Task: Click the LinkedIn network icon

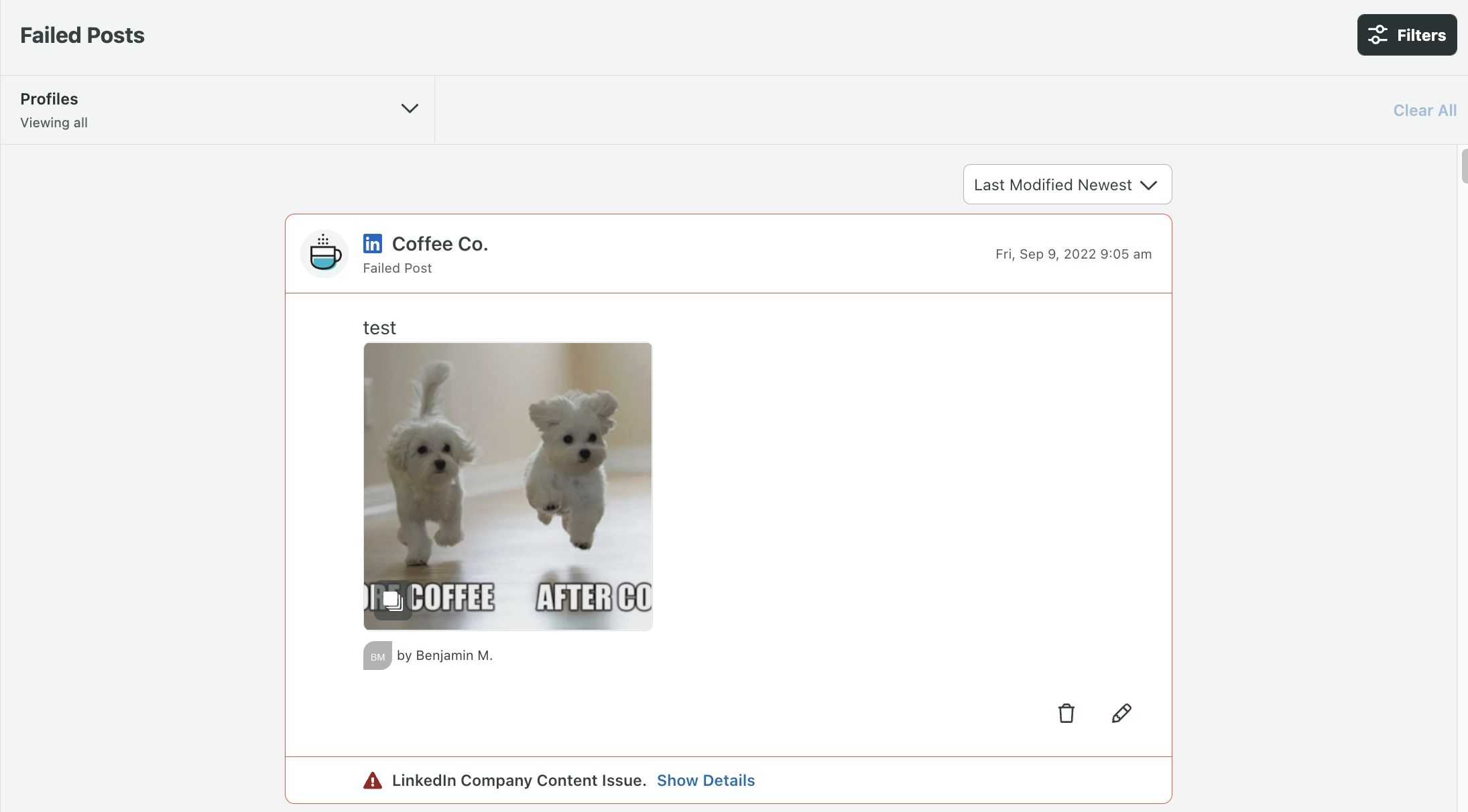Action: tap(373, 244)
